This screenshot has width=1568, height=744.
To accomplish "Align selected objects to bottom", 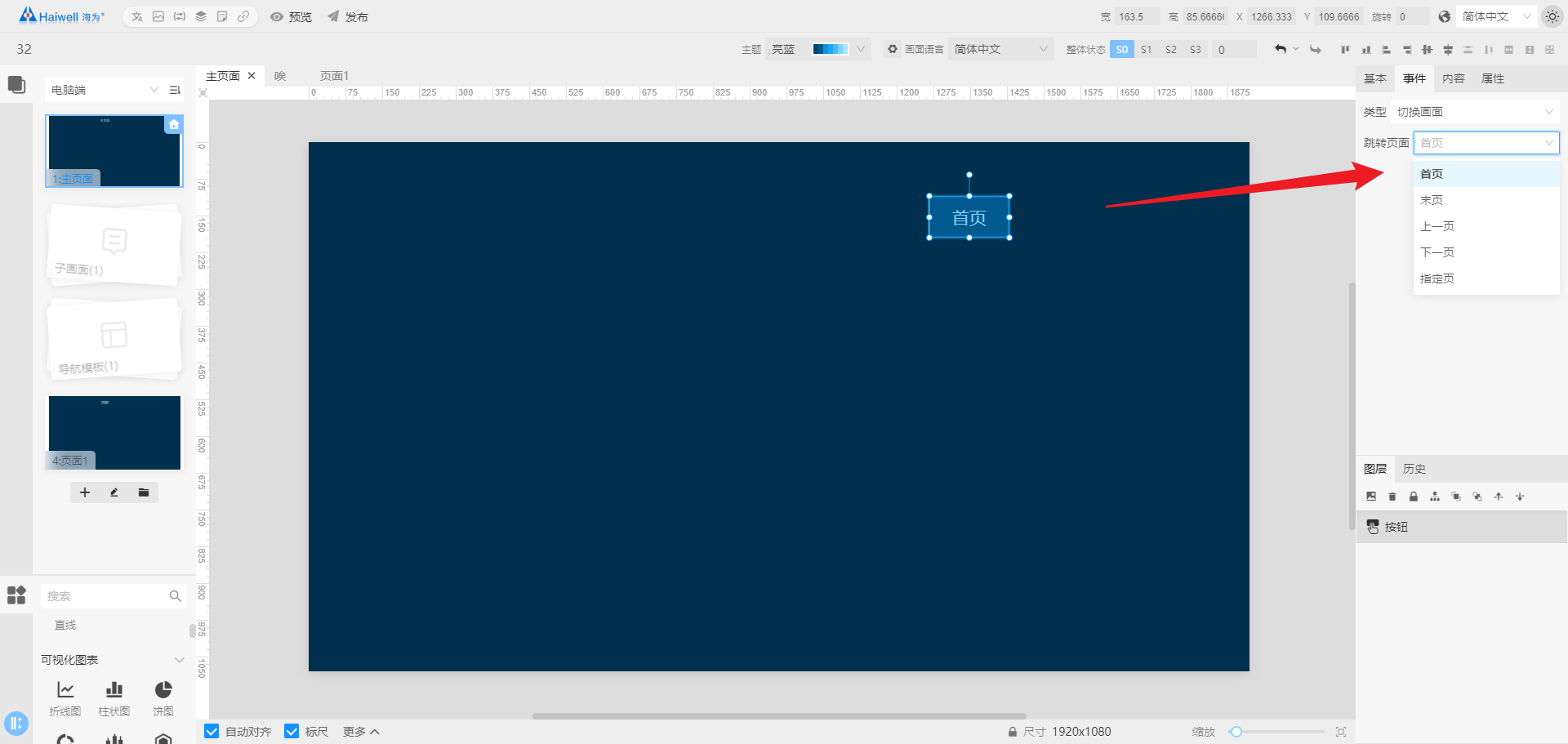I will point(1365,50).
